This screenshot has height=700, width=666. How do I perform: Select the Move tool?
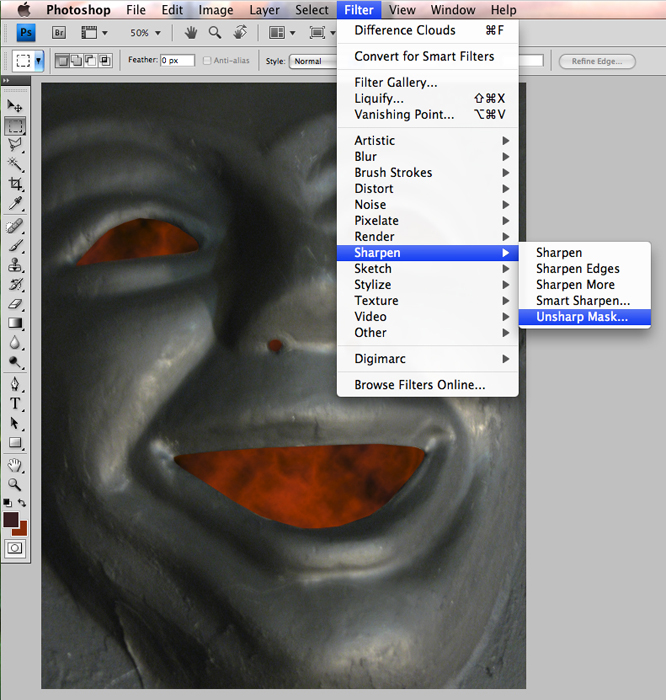[x=15, y=106]
